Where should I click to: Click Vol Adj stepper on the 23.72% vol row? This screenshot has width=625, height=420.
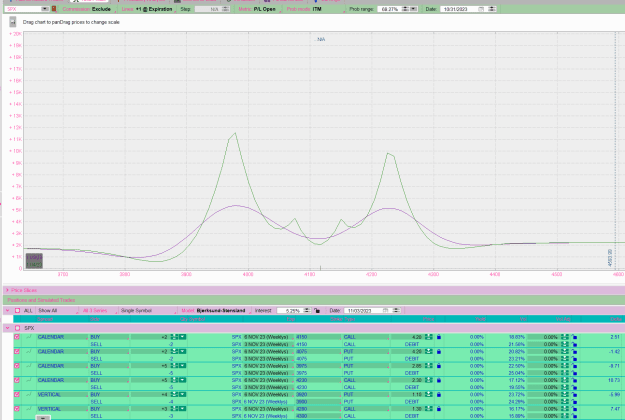coord(565,394)
